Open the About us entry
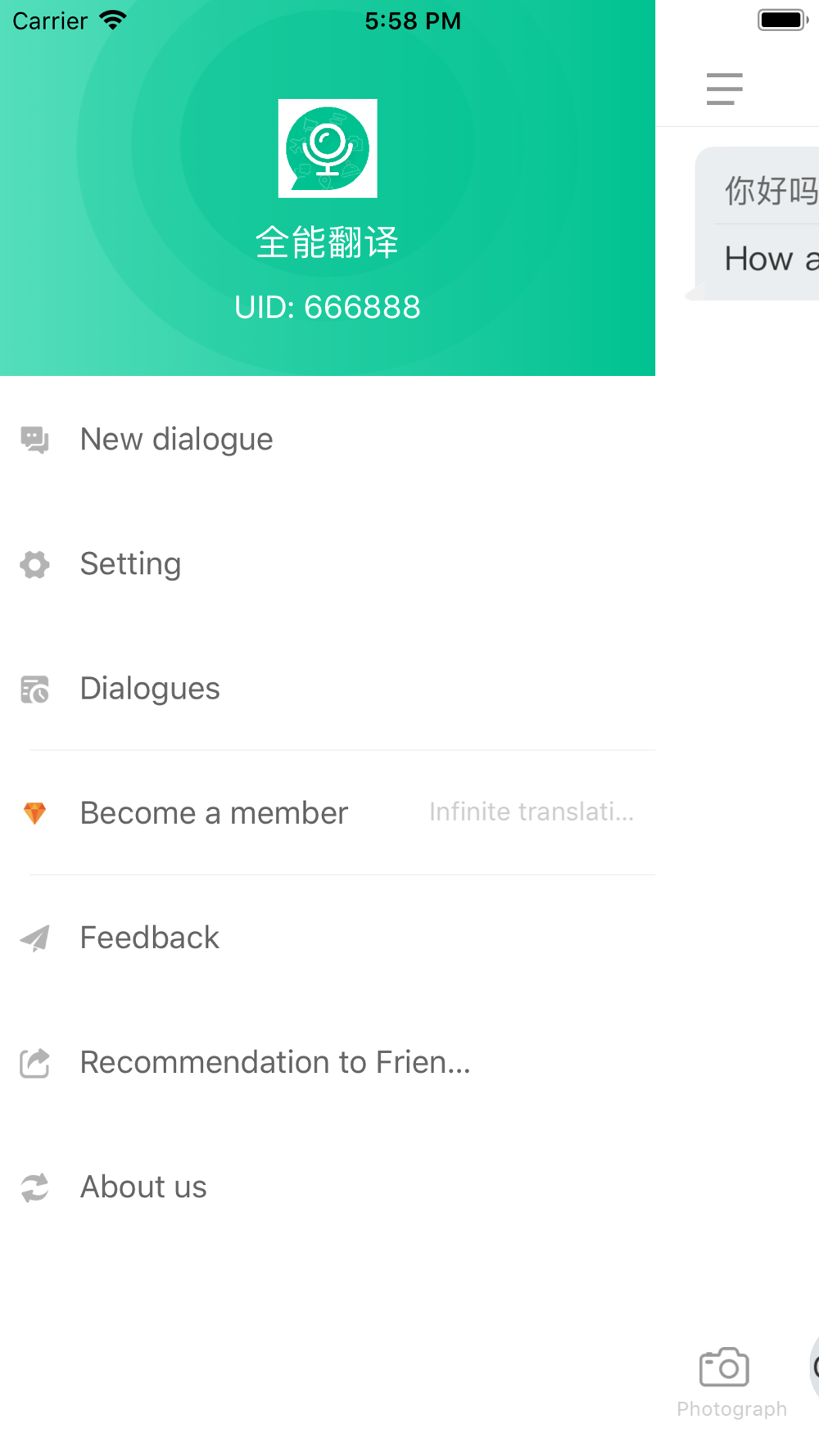The width and height of the screenshot is (819, 1456). click(x=328, y=1187)
